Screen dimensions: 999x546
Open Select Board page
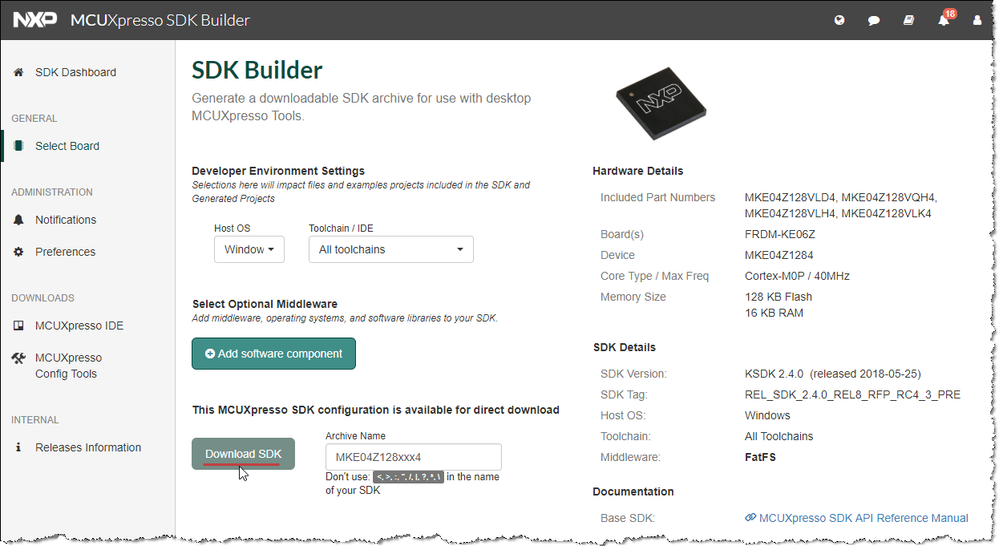(68, 146)
